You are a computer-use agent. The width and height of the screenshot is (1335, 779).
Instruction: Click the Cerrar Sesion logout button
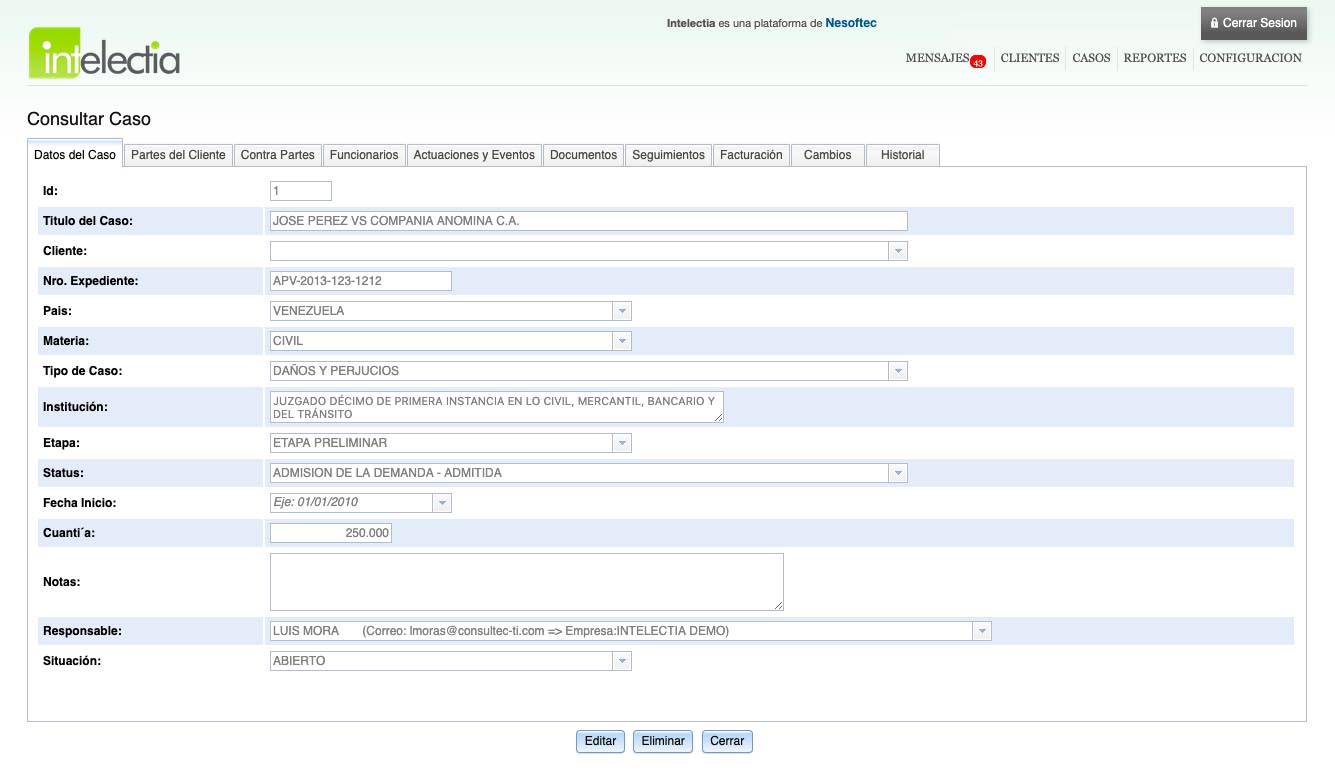tap(1253, 23)
